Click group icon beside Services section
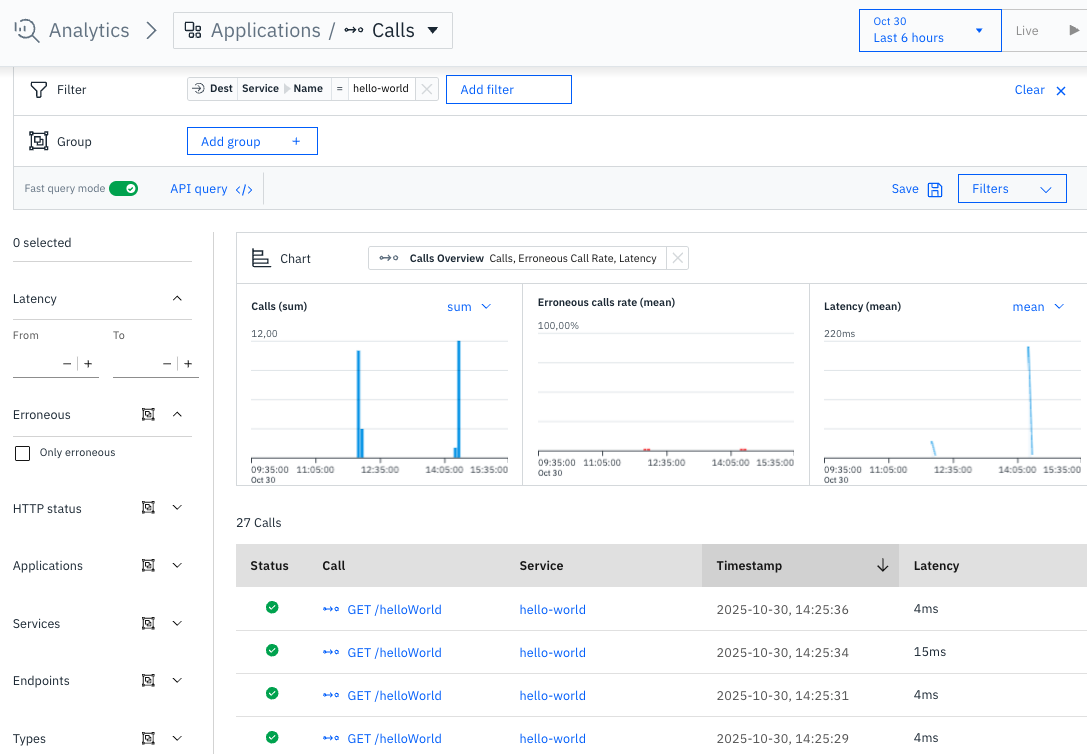The height and width of the screenshot is (754, 1087). tap(148, 623)
